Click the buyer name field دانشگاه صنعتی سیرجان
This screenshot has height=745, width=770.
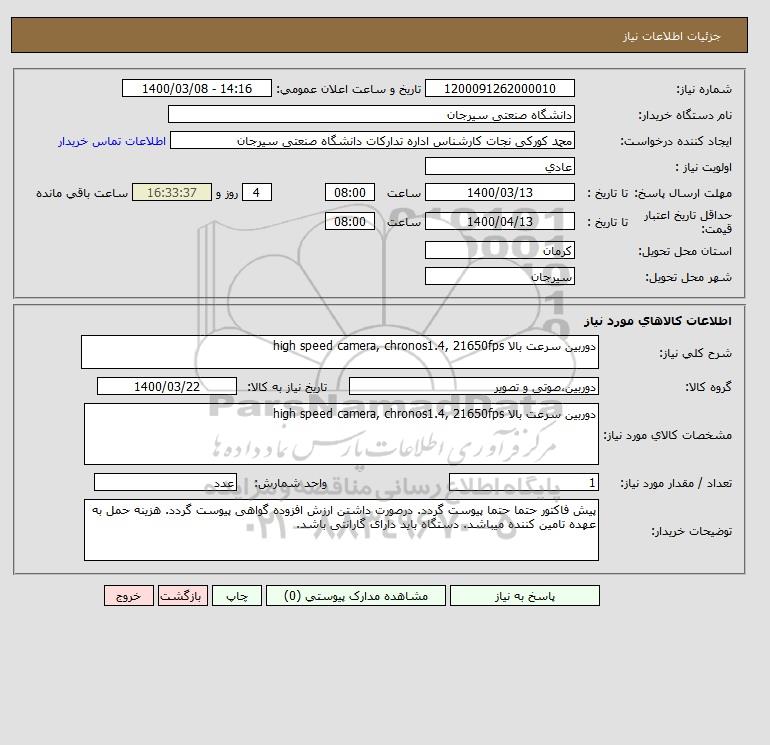coord(371,114)
